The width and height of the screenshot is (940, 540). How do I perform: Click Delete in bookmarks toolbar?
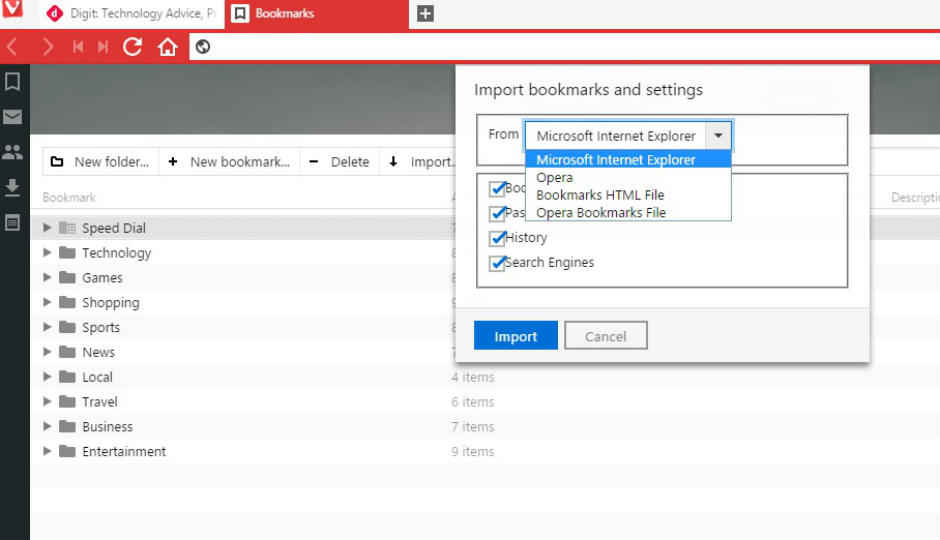tap(339, 162)
